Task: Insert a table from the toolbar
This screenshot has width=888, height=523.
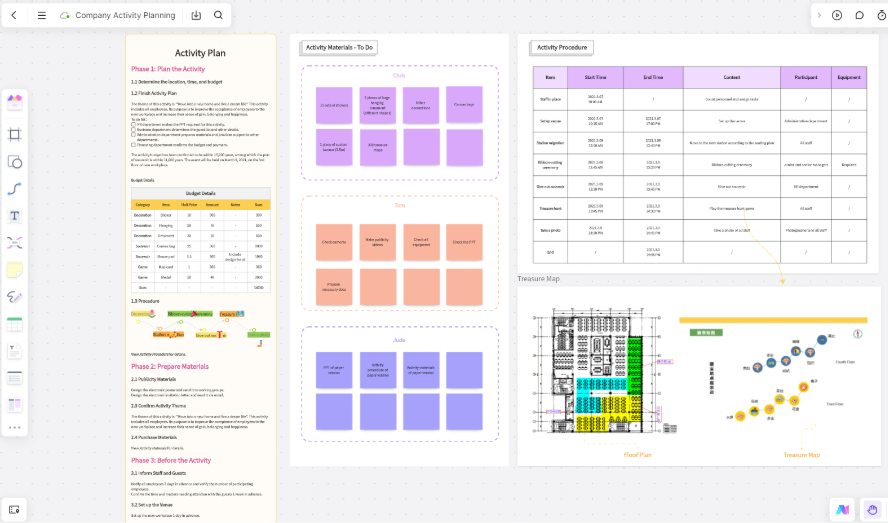Action: pyautogui.click(x=15, y=324)
